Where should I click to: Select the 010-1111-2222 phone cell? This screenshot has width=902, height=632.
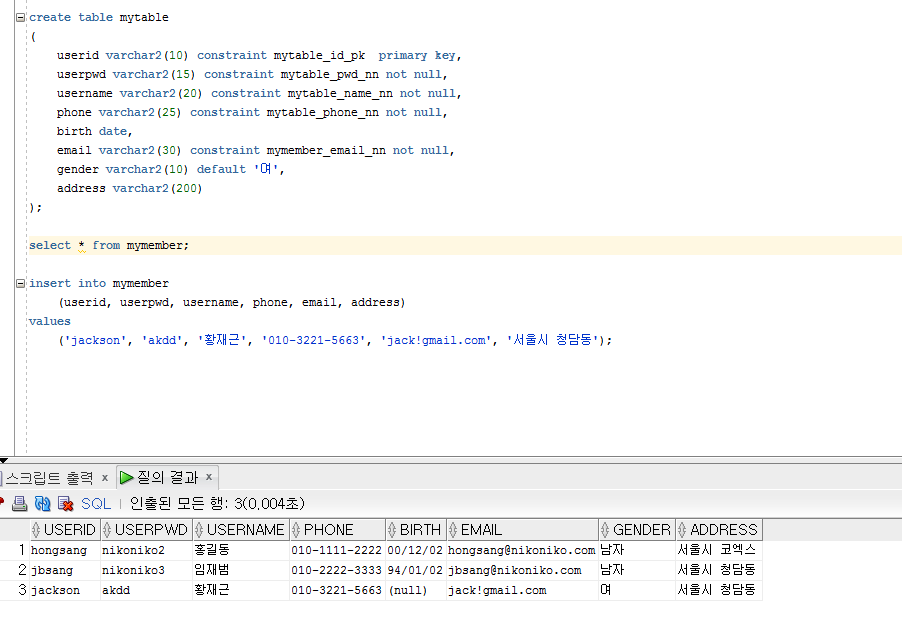tap(338, 550)
